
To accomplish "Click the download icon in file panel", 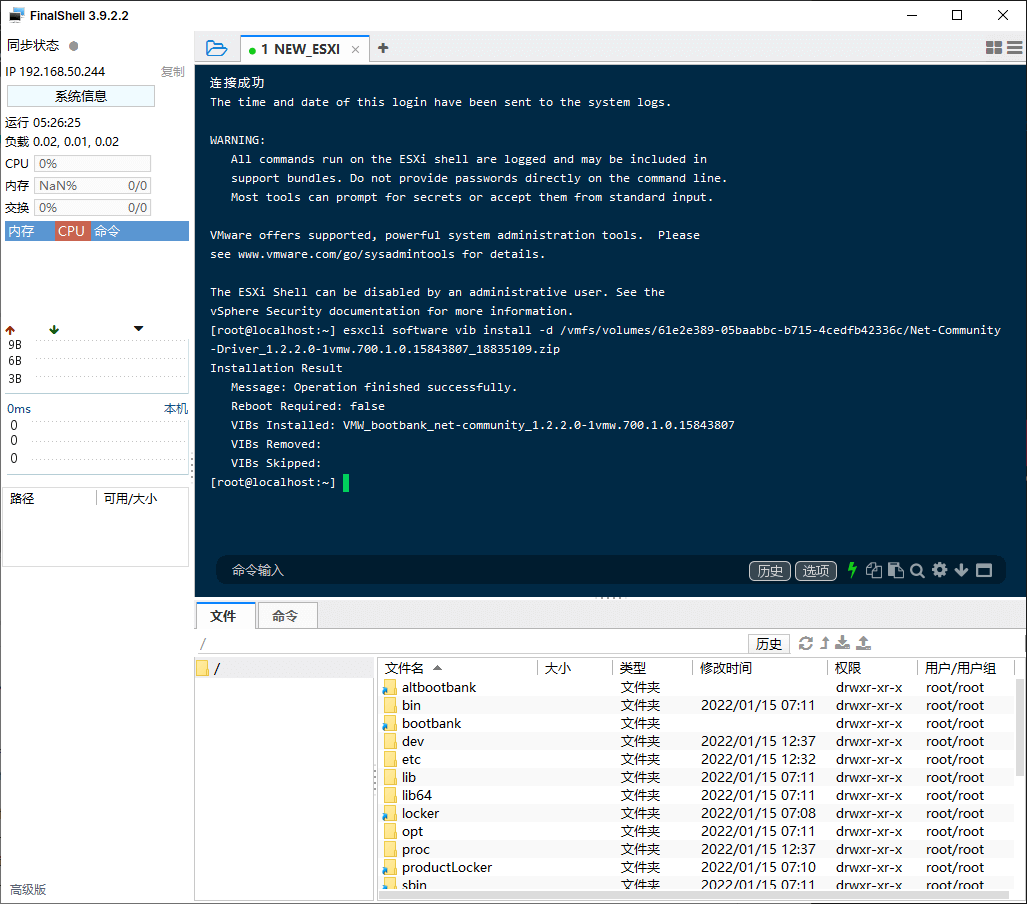I will coord(843,643).
